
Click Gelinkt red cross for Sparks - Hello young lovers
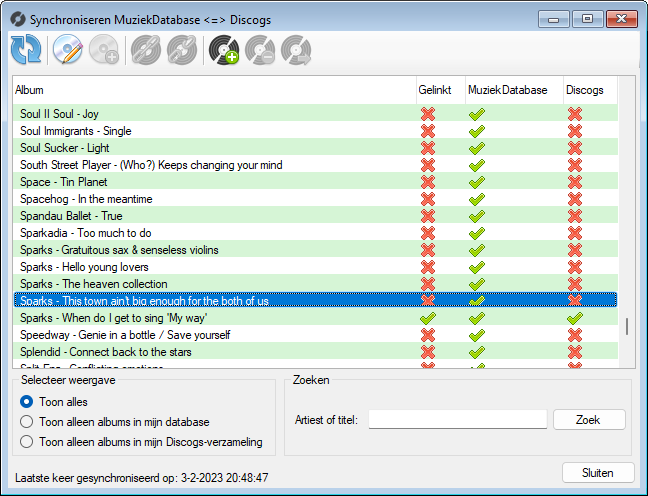click(428, 267)
